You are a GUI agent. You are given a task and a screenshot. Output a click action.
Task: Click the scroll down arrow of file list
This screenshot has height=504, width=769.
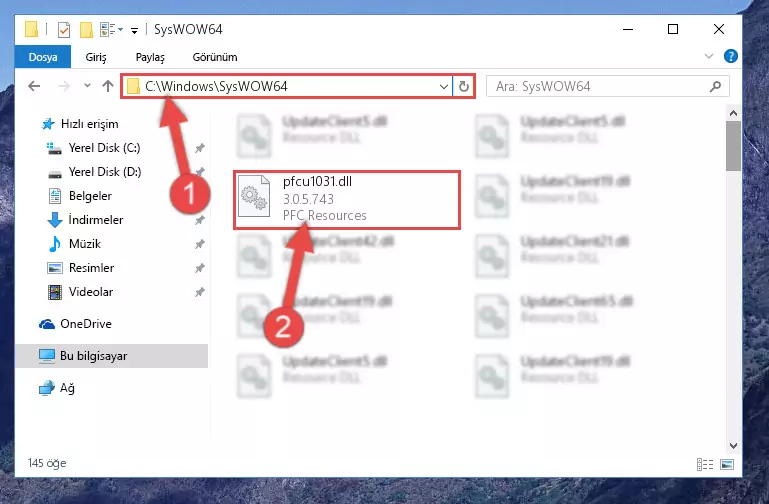pos(733,446)
